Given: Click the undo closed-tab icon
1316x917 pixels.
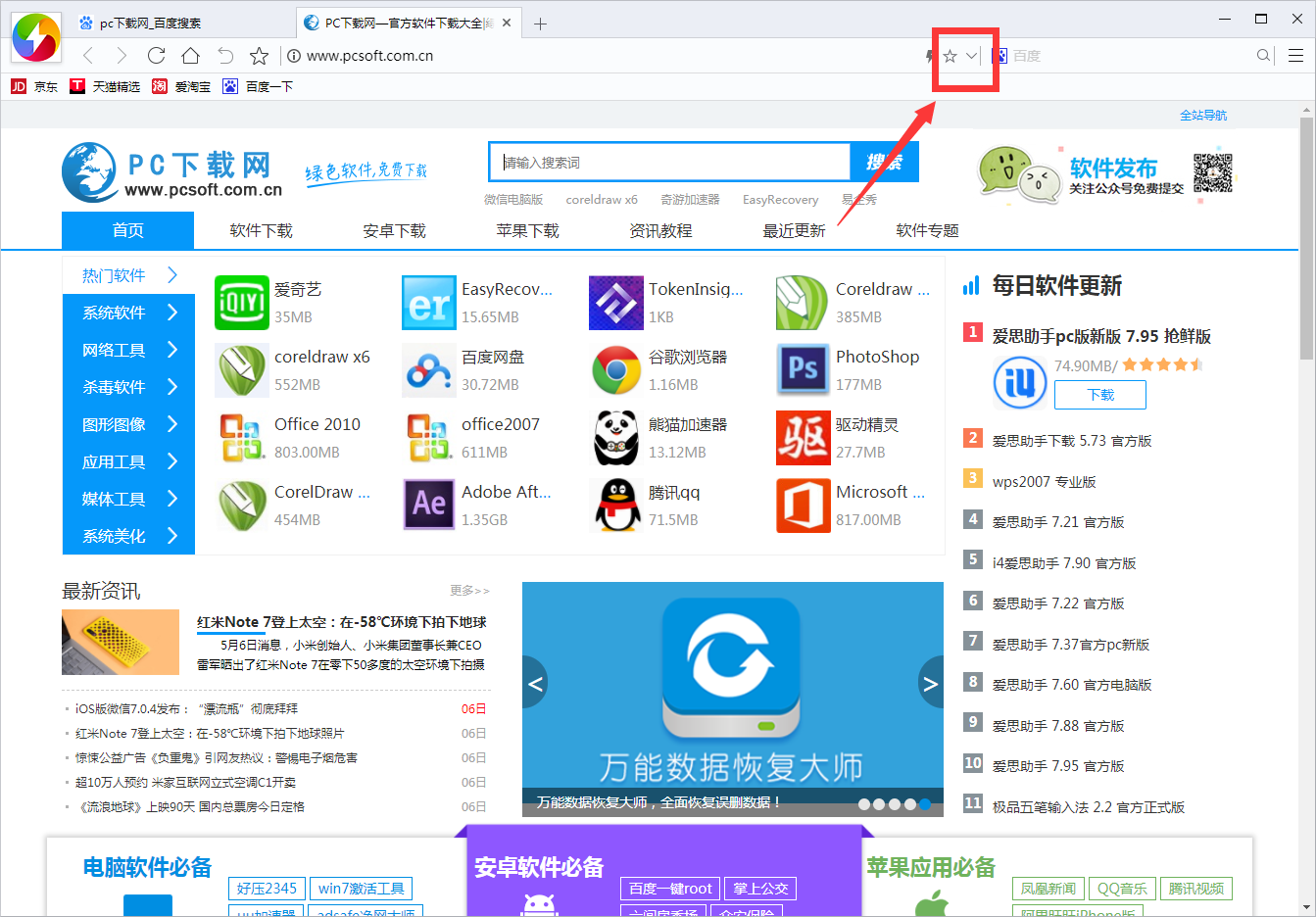Looking at the screenshot, I should (225, 56).
